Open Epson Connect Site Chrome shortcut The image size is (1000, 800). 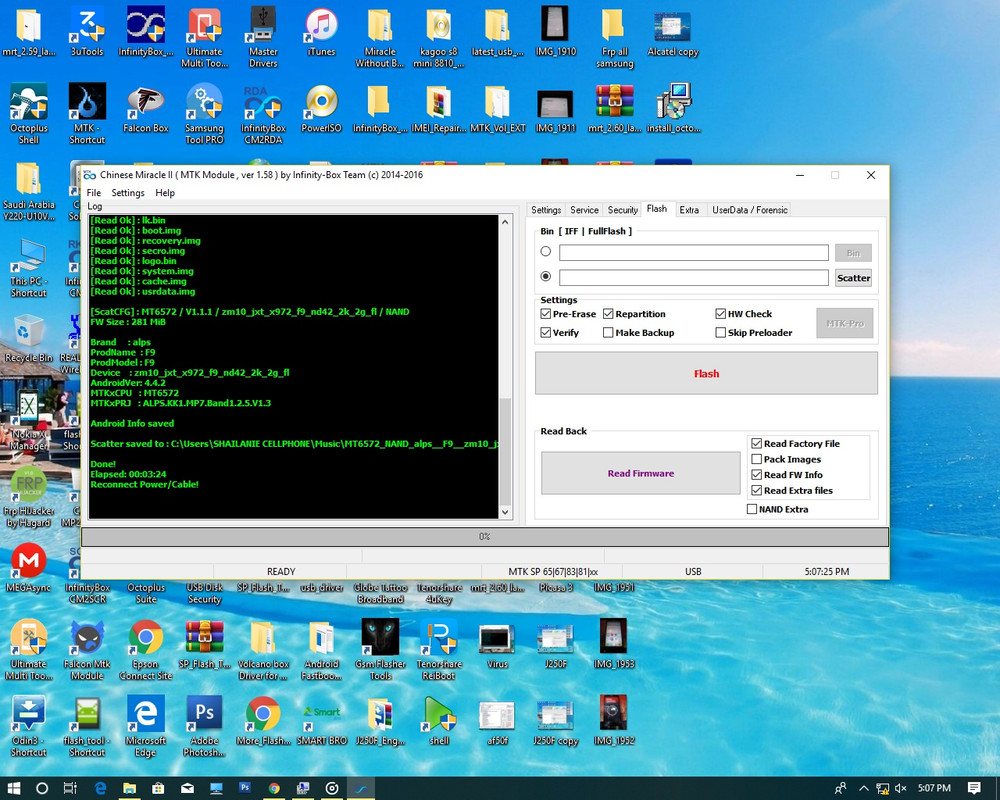145,649
